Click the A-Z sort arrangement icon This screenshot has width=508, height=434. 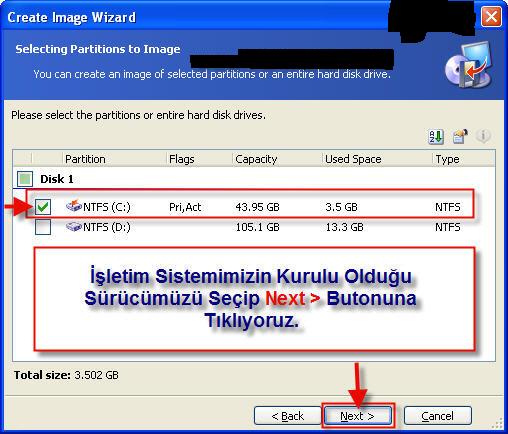436,136
